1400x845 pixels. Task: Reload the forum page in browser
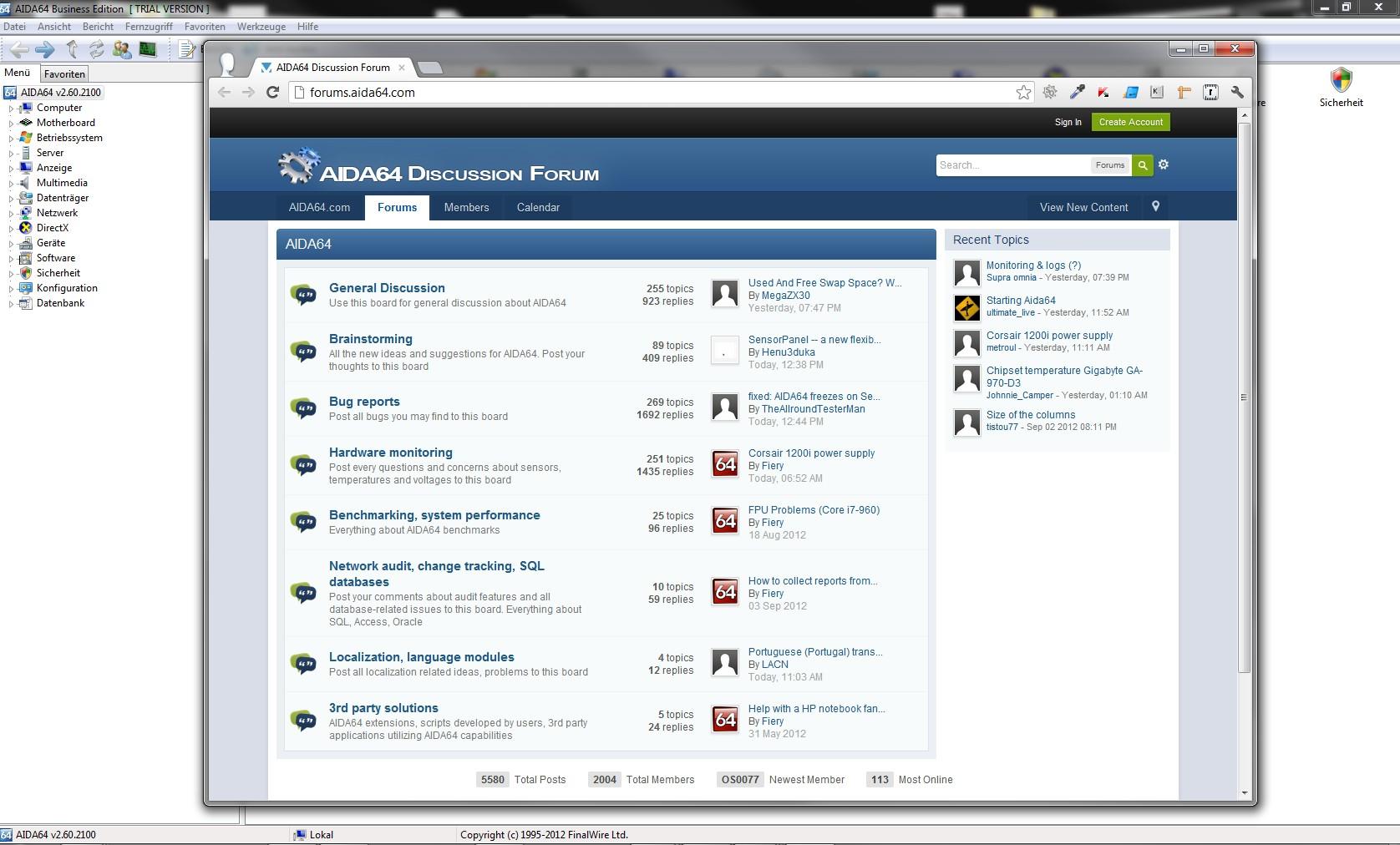point(272,93)
